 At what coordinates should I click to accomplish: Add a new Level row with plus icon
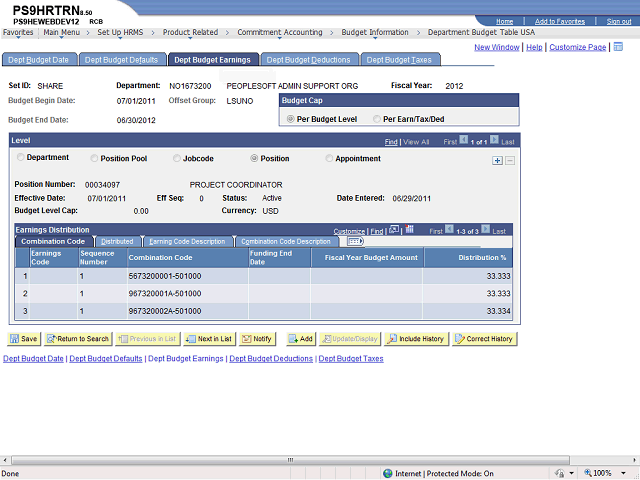pyautogui.click(x=497, y=161)
